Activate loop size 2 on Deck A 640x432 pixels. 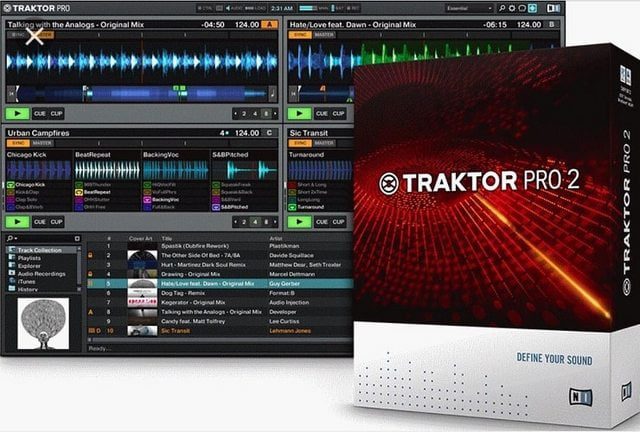tap(244, 114)
